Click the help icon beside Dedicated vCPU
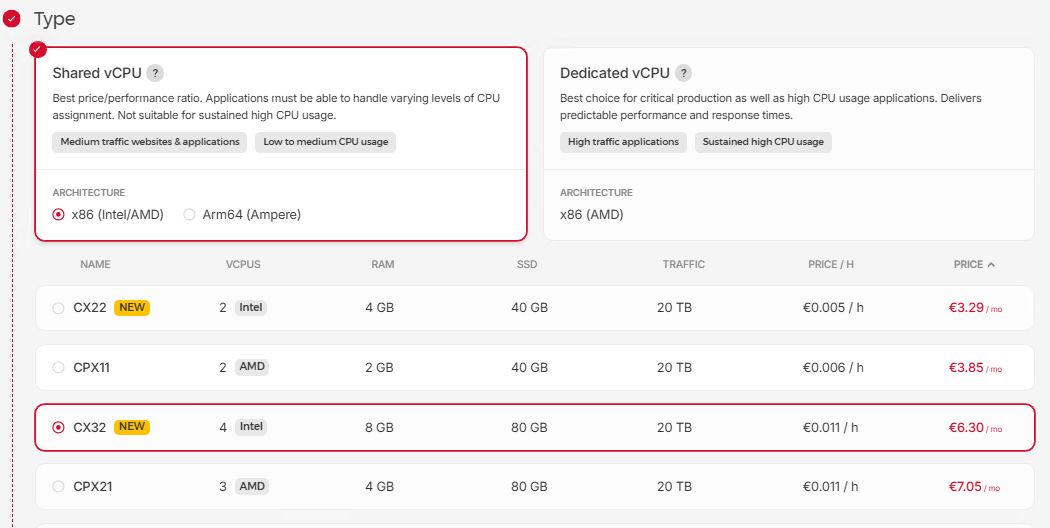The image size is (1050, 528). tap(683, 73)
